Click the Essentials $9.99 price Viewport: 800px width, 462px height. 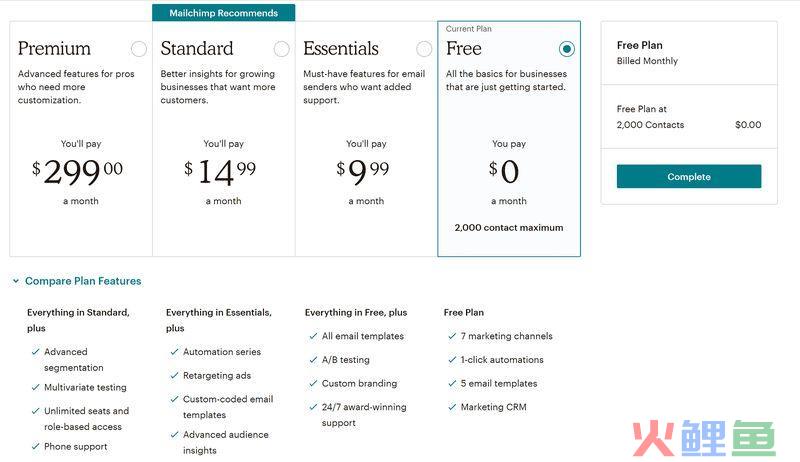point(363,172)
